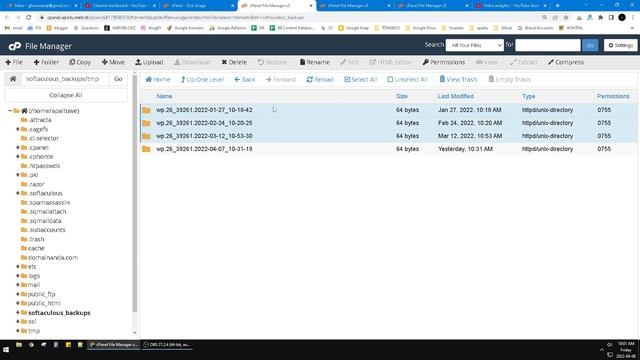The image size is (640, 360).
Task: Click the cPanel logo icon
Action: [15, 46]
